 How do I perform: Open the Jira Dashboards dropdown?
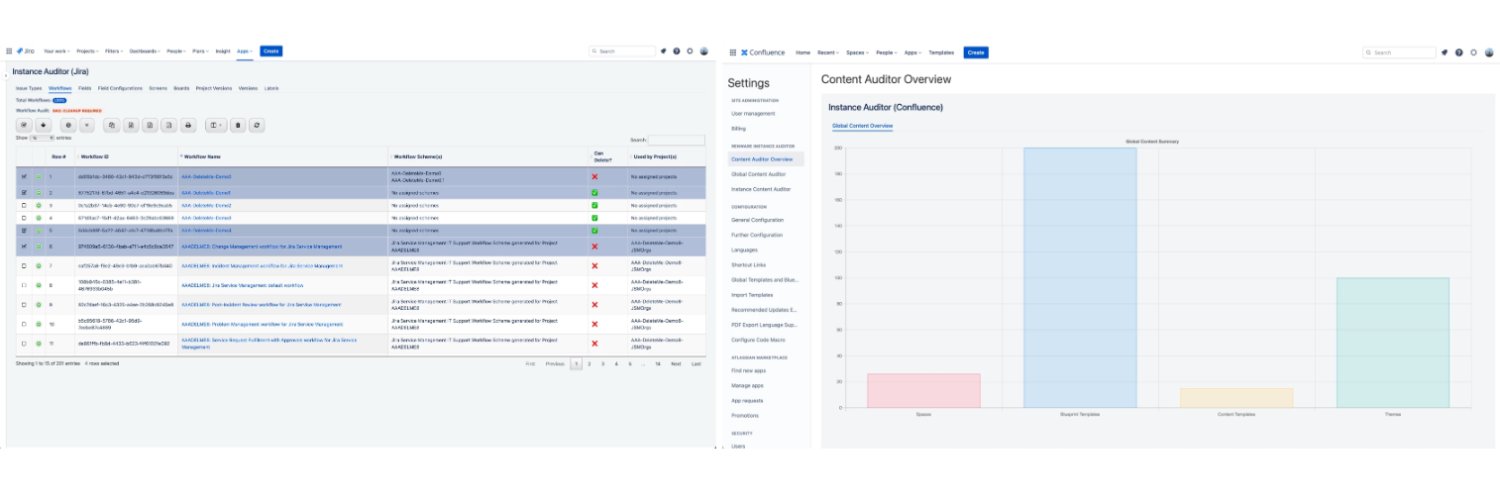[146, 51]
